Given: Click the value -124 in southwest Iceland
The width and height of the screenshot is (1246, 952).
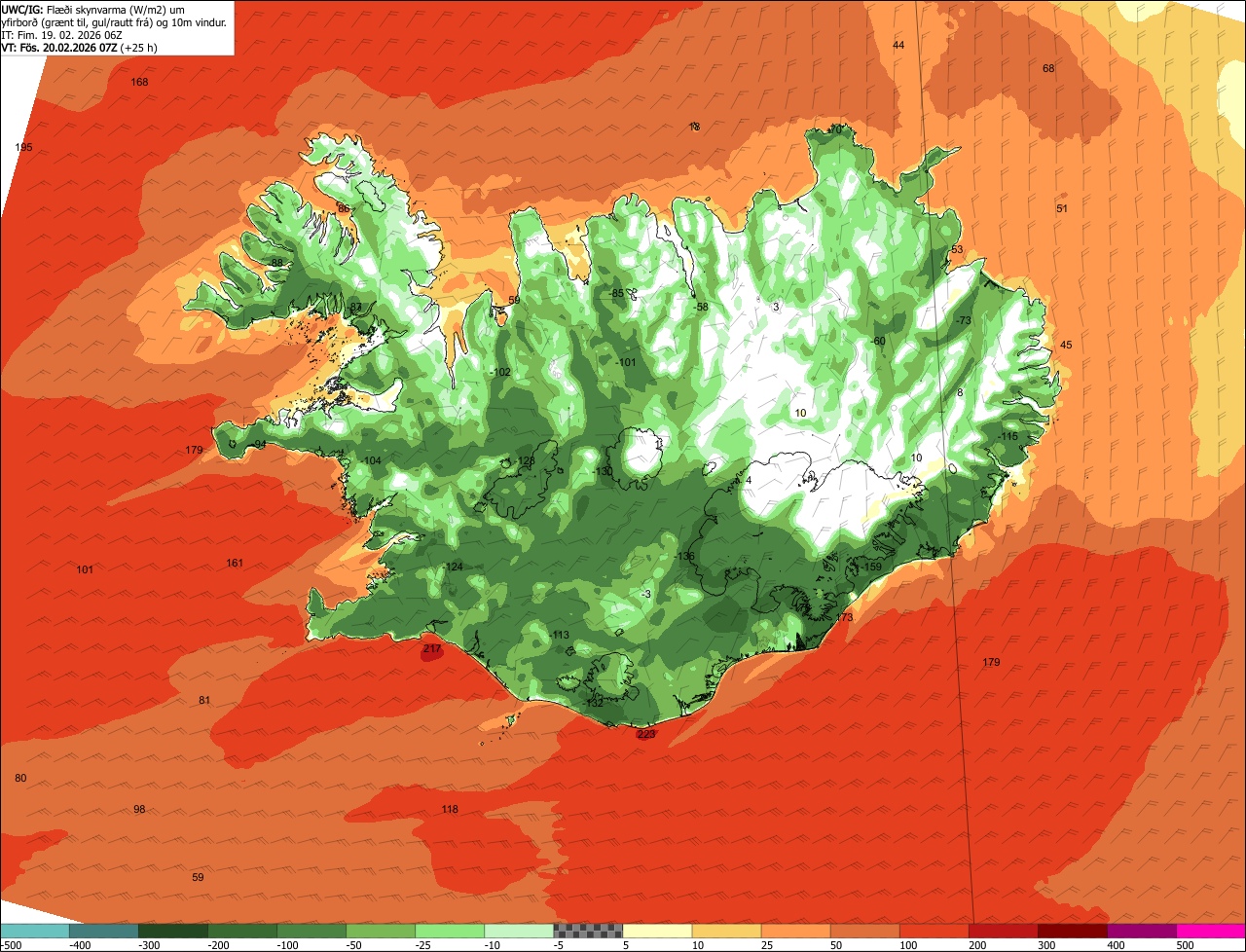Looking at the screenshot, I should pyautogui.click(x=452, y=567).
